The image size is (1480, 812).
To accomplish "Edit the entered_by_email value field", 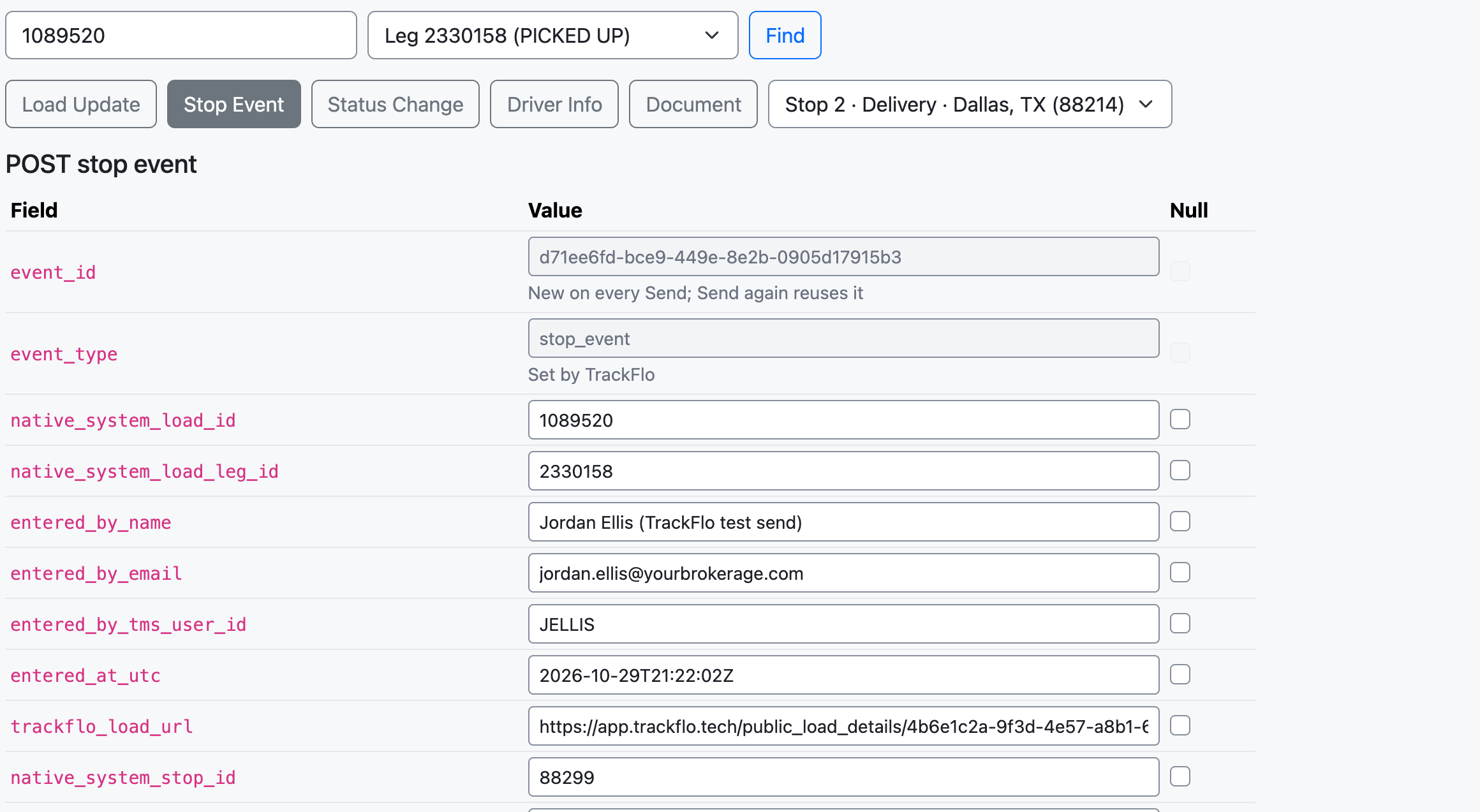I will (x=843, y=573).
